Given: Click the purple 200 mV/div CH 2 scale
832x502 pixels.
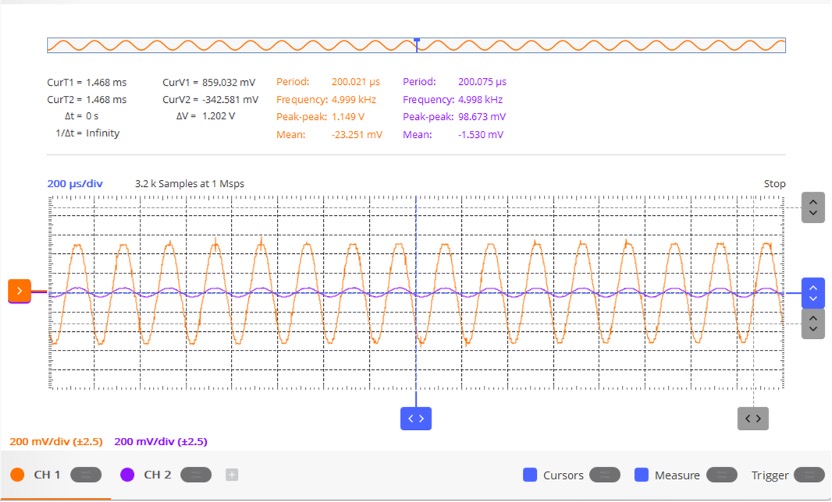Looking at the screenshot, I should click(x=161, y=442).
